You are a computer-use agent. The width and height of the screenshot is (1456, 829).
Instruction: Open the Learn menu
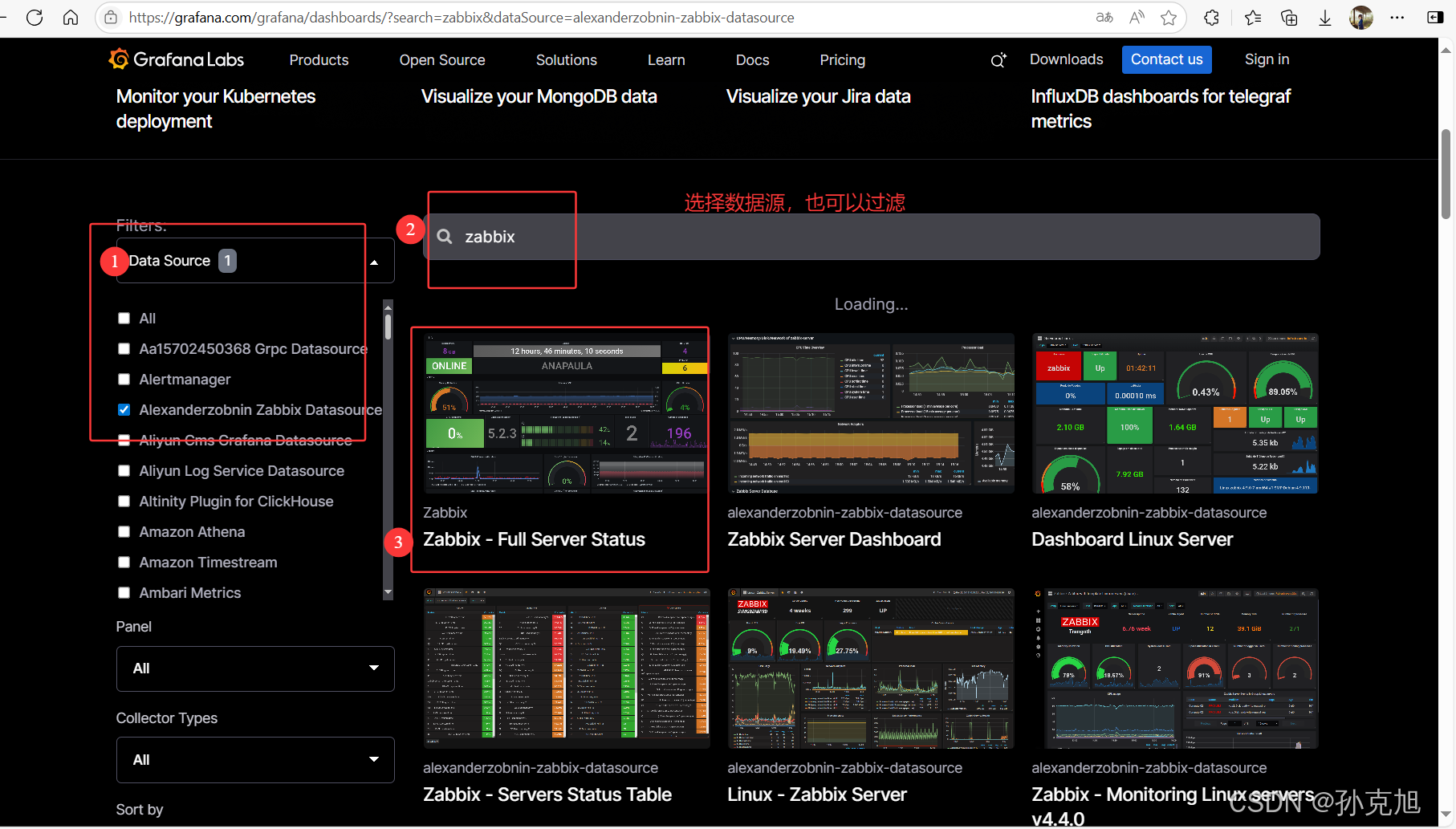point(666,60)
